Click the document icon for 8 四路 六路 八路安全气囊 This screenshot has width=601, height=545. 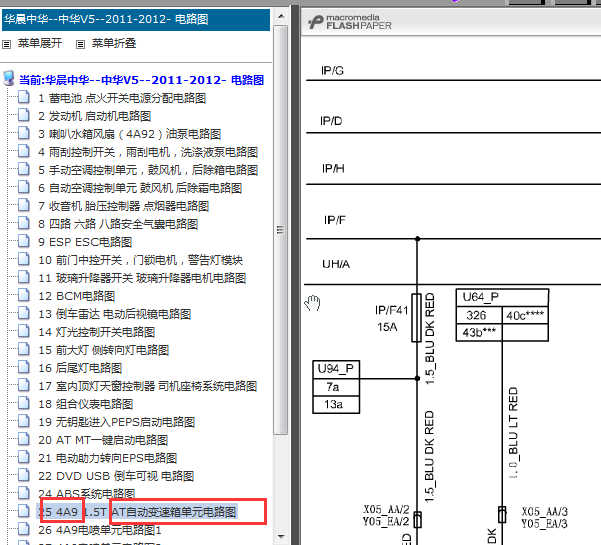pos(24,223)
